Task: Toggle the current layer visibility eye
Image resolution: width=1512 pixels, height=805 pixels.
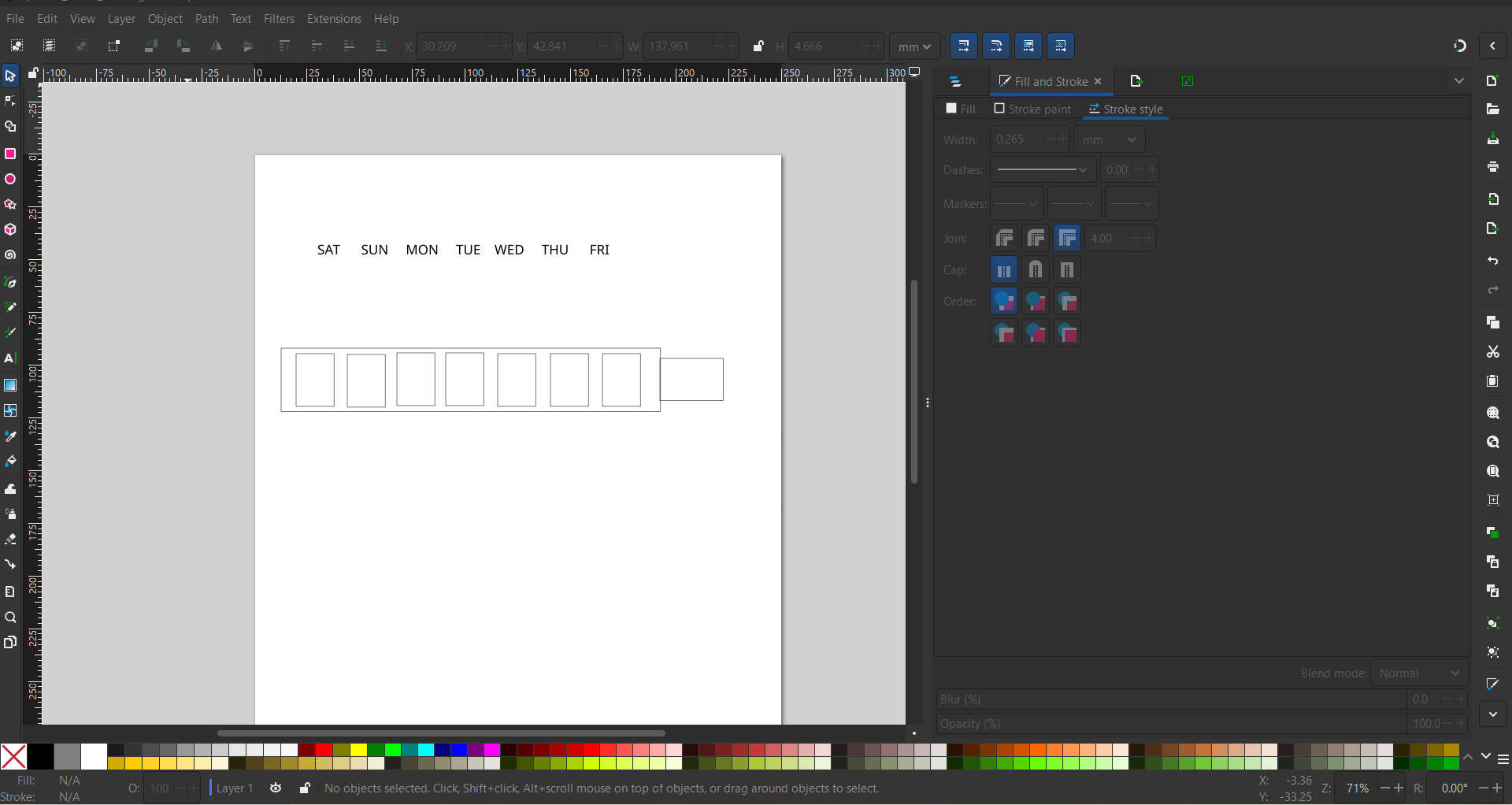Action: (x=276, y=788)
